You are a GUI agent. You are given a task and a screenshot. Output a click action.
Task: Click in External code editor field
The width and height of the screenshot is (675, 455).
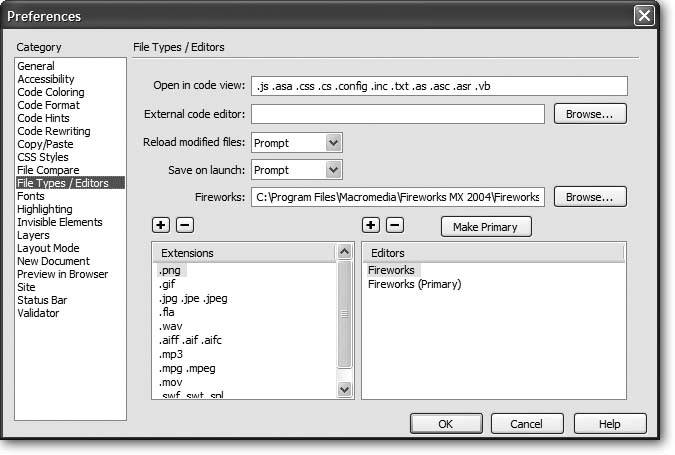[398, 114]
